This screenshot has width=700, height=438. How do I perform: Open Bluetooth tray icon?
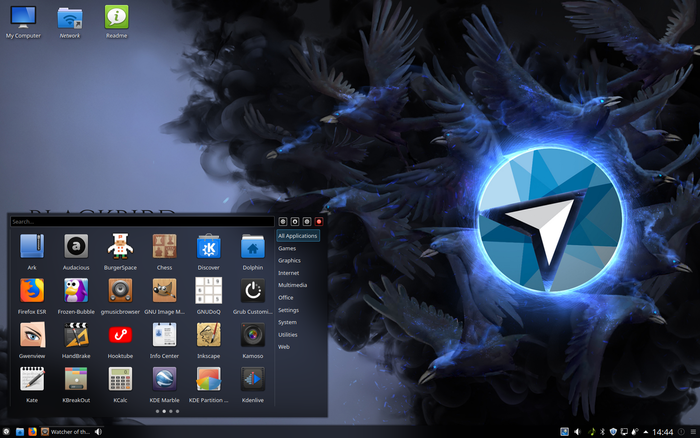pos(602,432)
